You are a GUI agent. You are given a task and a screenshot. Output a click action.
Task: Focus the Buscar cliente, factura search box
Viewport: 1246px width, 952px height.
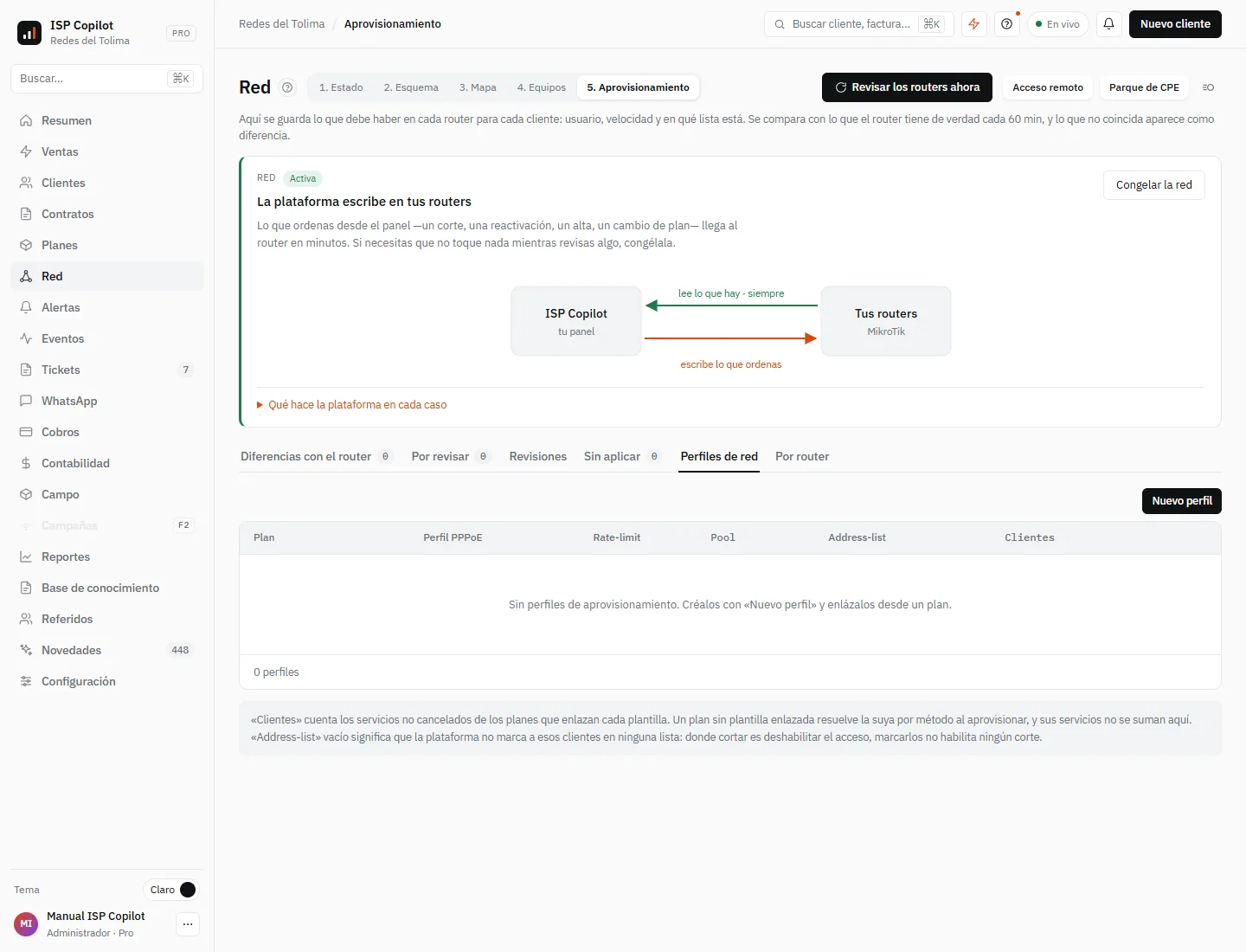tap(858, 24)
